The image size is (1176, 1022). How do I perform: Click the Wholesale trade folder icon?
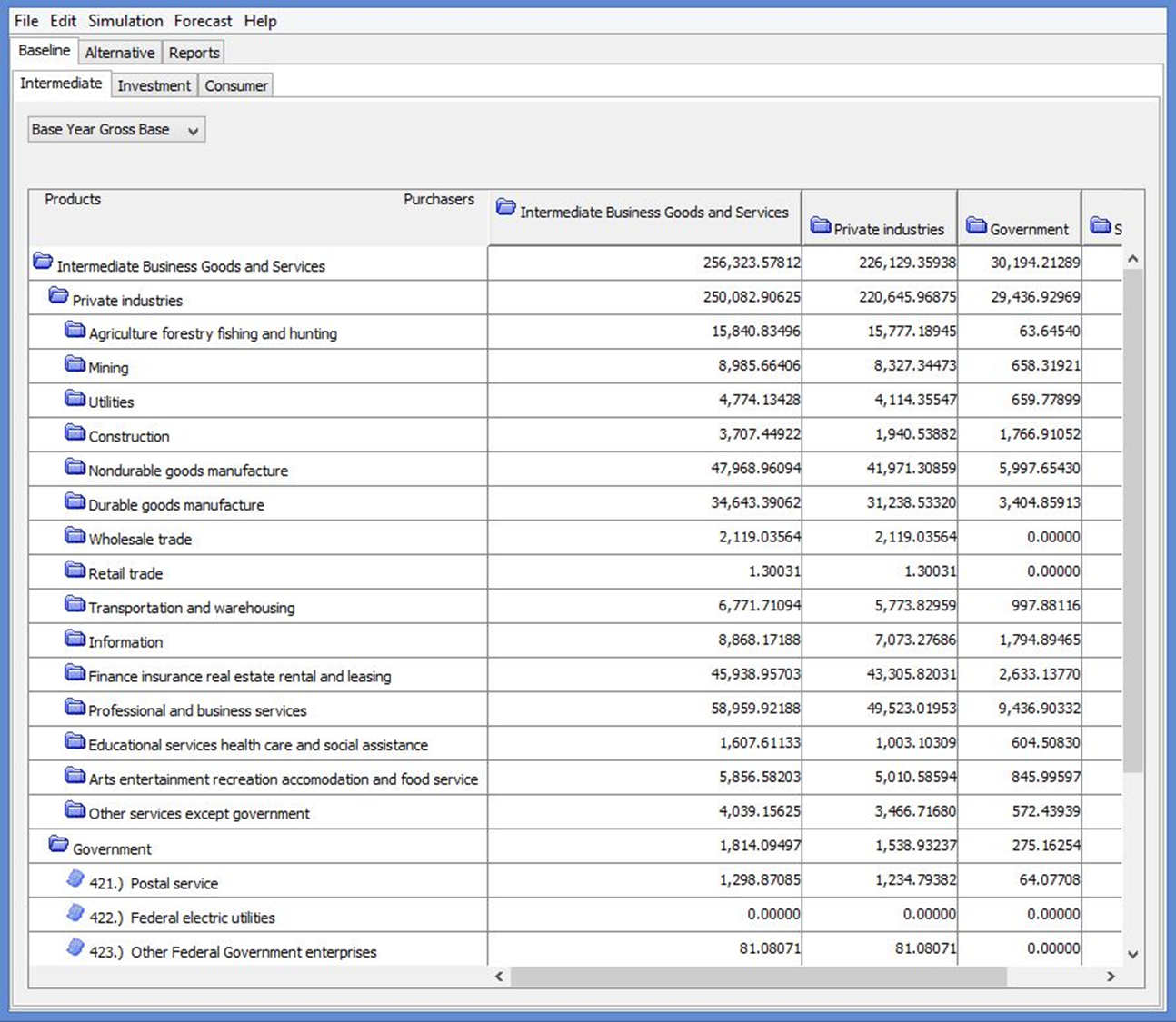[x=75, y=535]
